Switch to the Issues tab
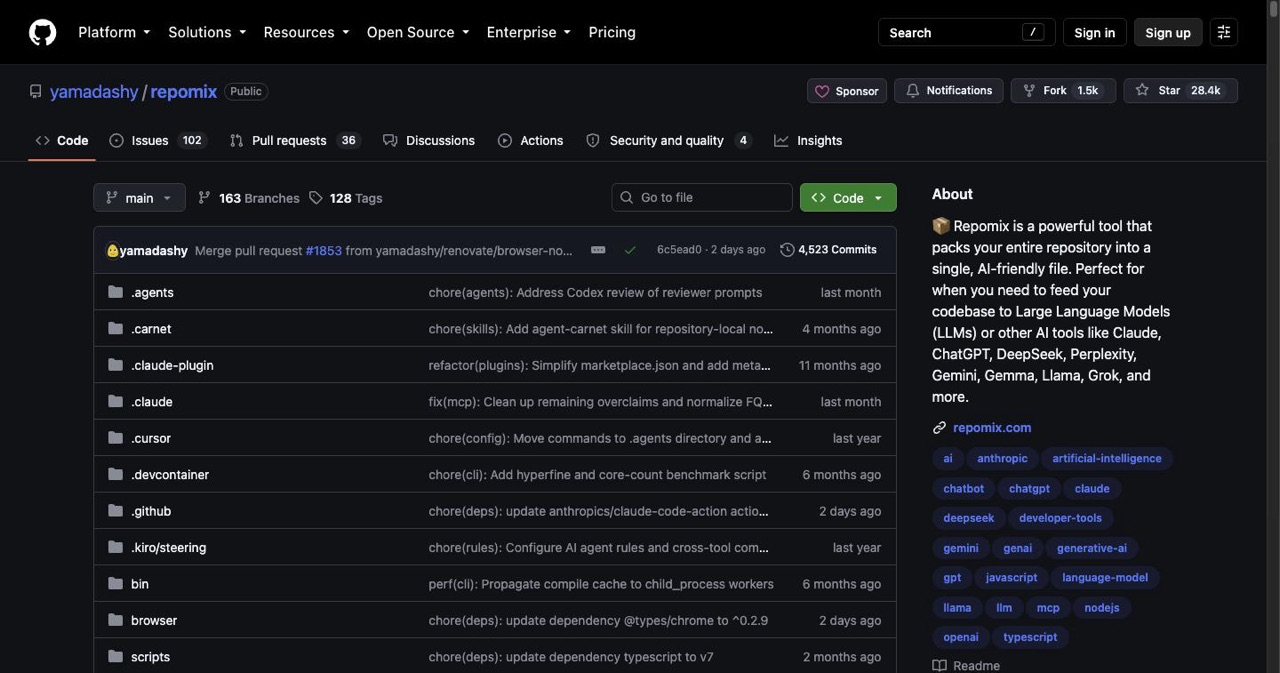This screenshot has height=673, width=1280. pos(157,141)
